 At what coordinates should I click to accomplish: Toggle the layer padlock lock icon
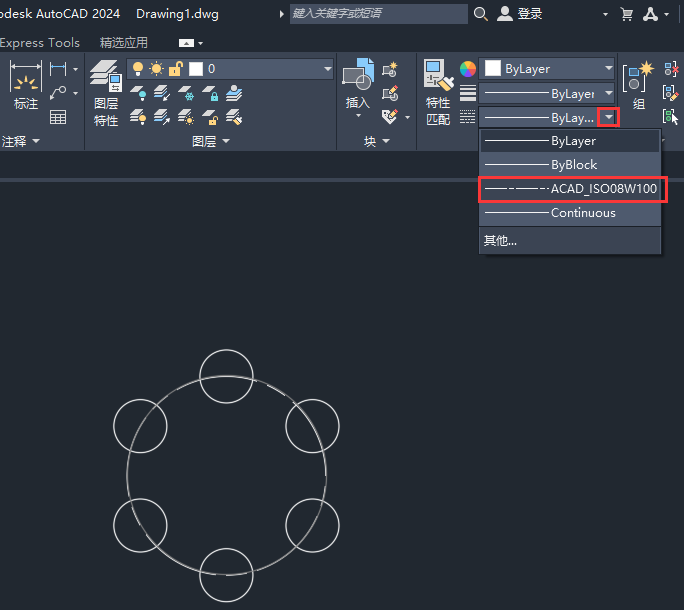pos(175,69)
